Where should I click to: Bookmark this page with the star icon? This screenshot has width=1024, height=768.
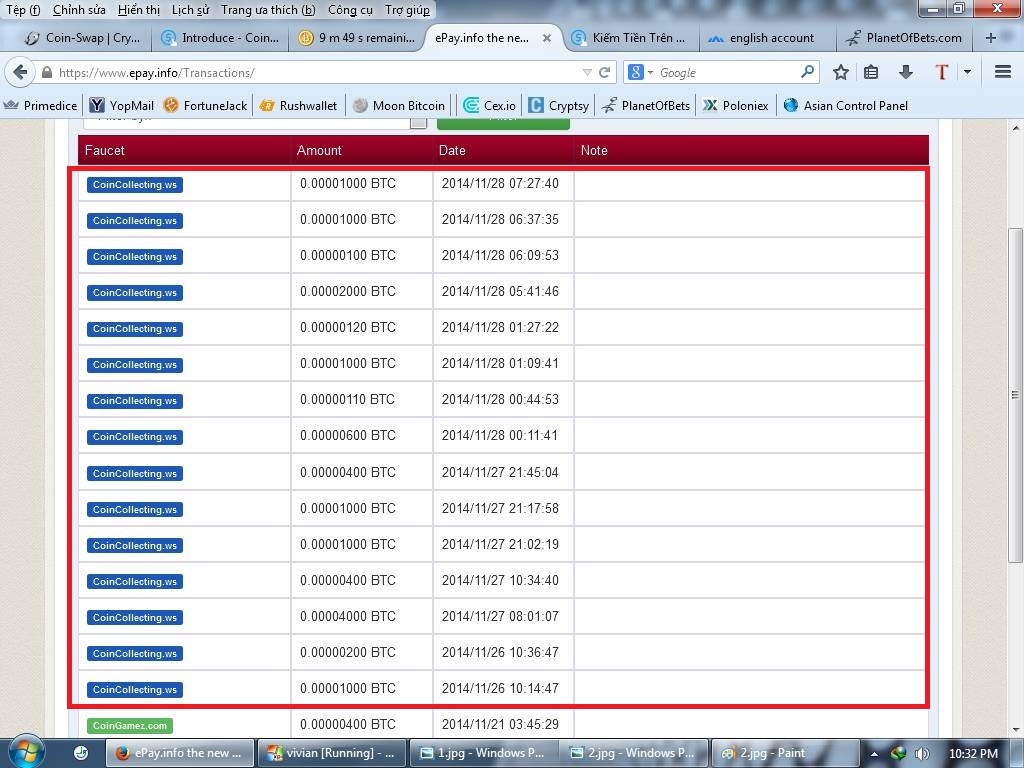click(841, 72)
